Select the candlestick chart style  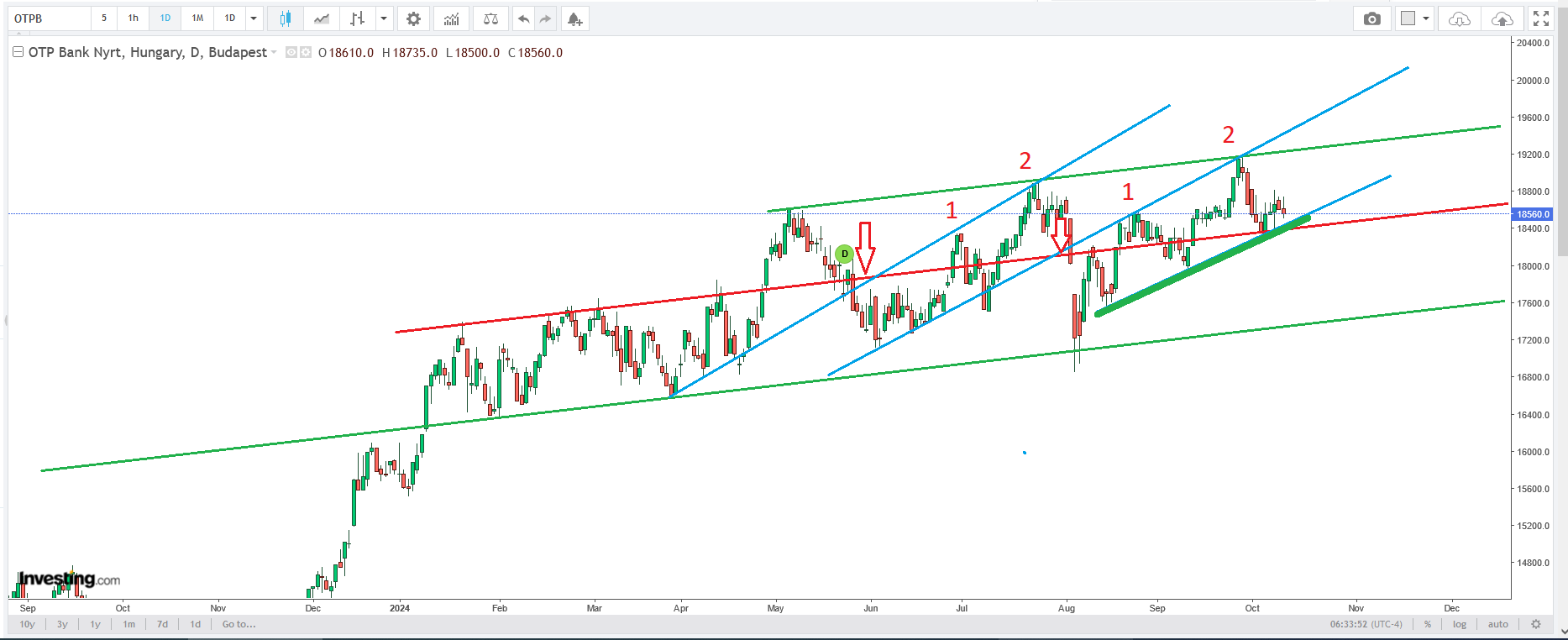pyautogui.click(x=286, y=18)
